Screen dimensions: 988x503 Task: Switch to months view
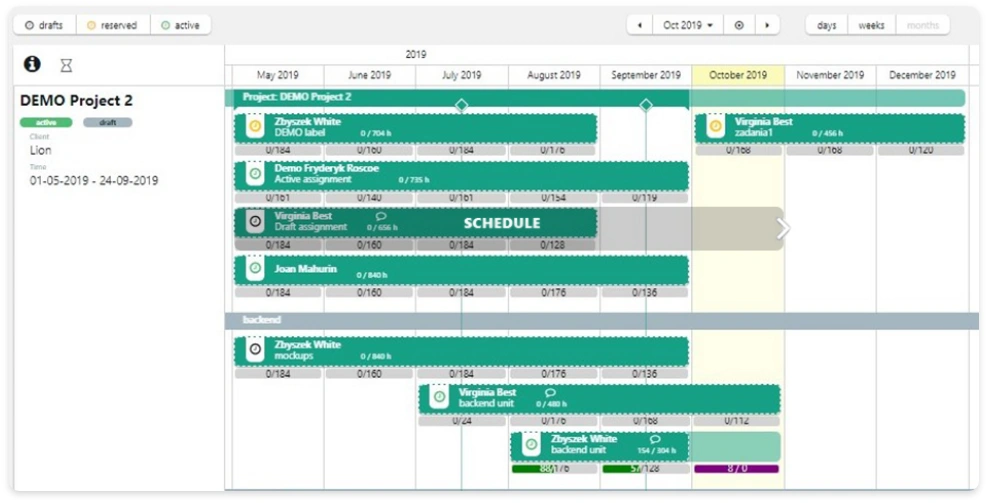coord(922,25)
